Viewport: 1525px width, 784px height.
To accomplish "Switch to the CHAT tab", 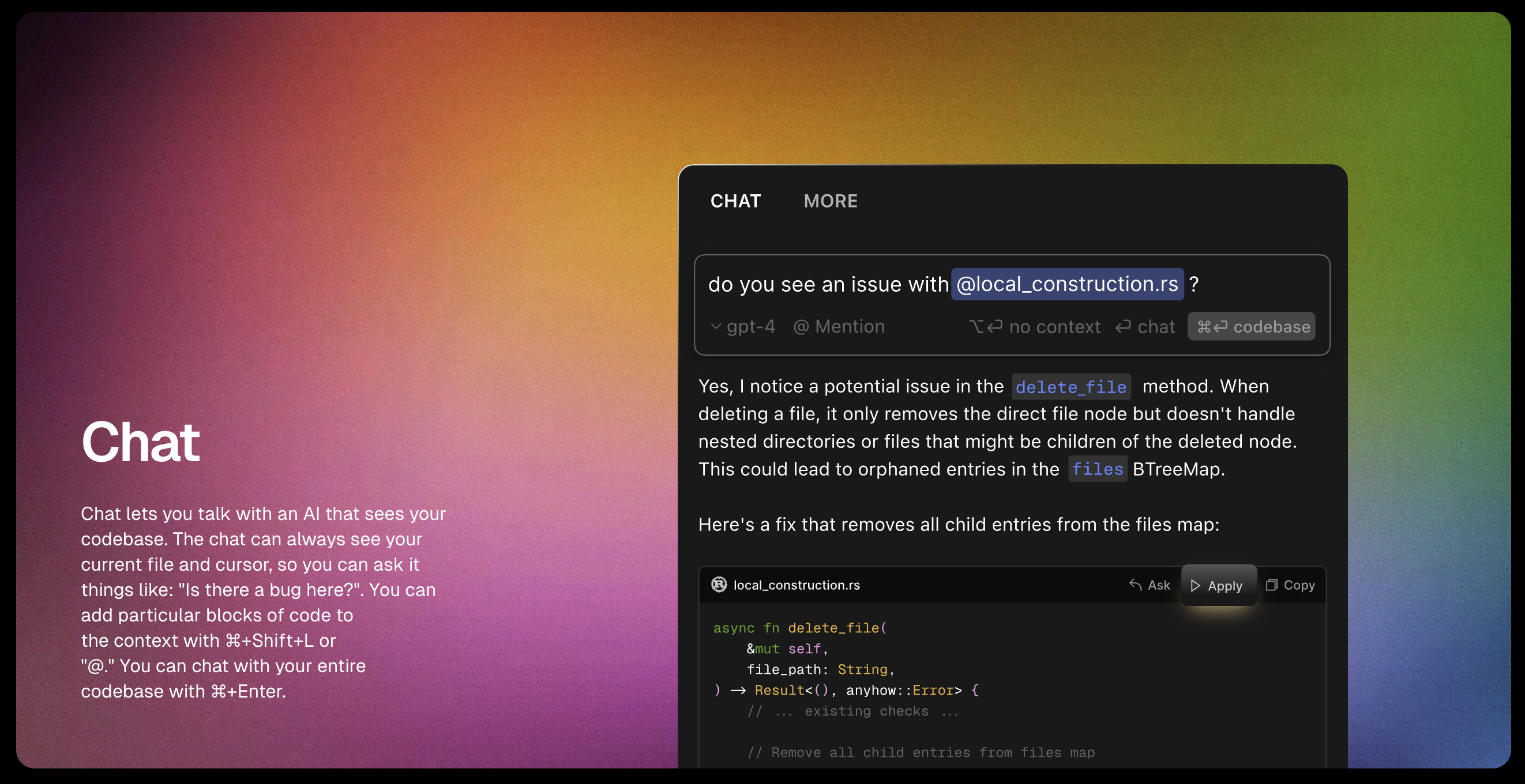I will [x=735, y=201].
